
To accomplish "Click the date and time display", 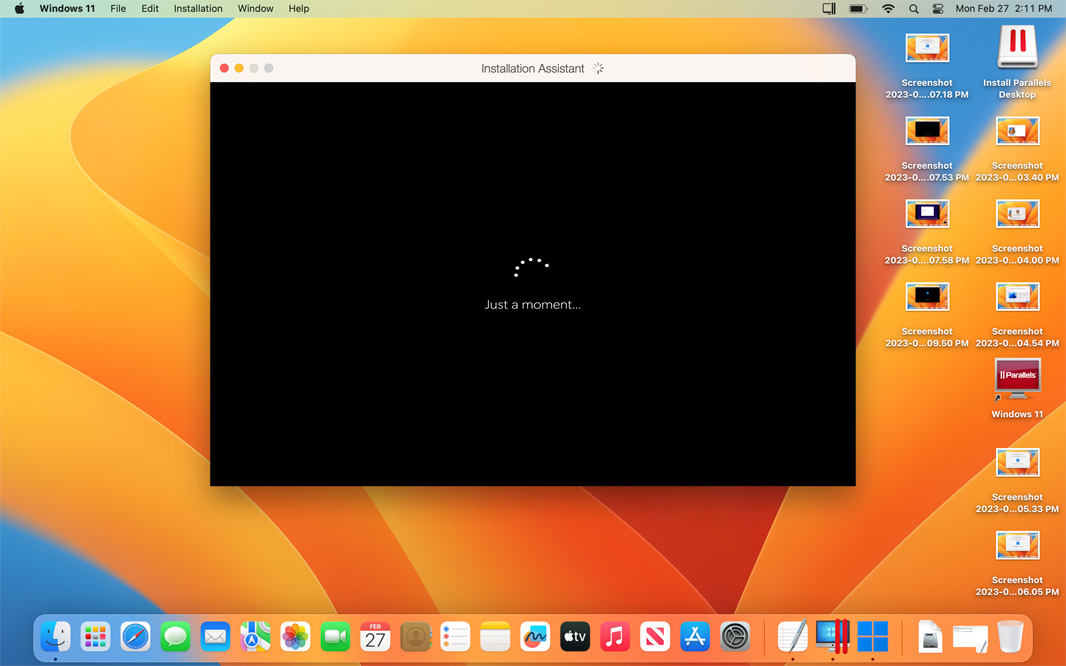I will click(x=1003, y=9).
